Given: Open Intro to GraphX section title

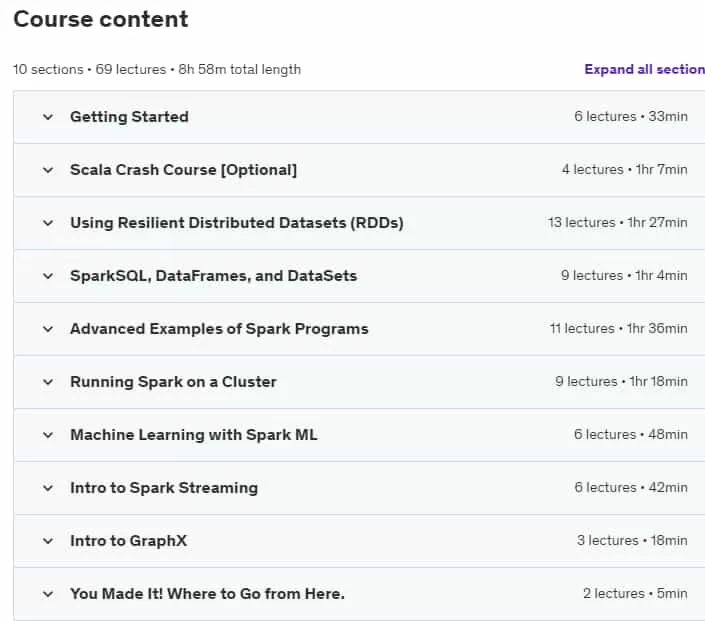Looking at the screenshot, I should coord(129,541).
